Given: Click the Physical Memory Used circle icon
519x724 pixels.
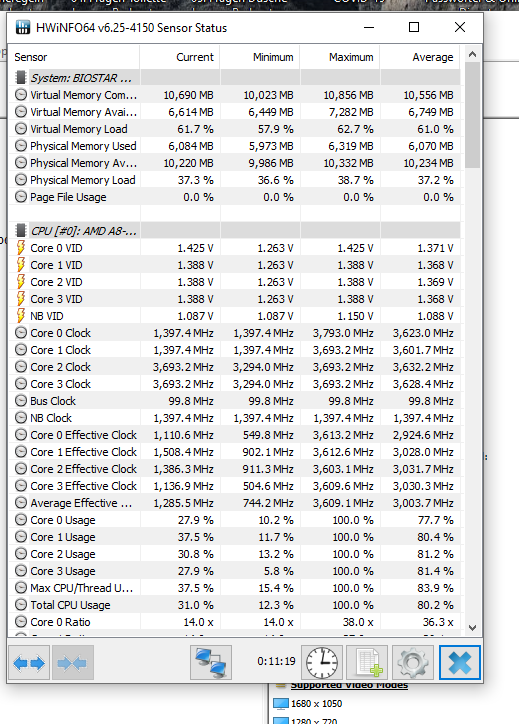Looking at the screenshot, I should point(21,146).
